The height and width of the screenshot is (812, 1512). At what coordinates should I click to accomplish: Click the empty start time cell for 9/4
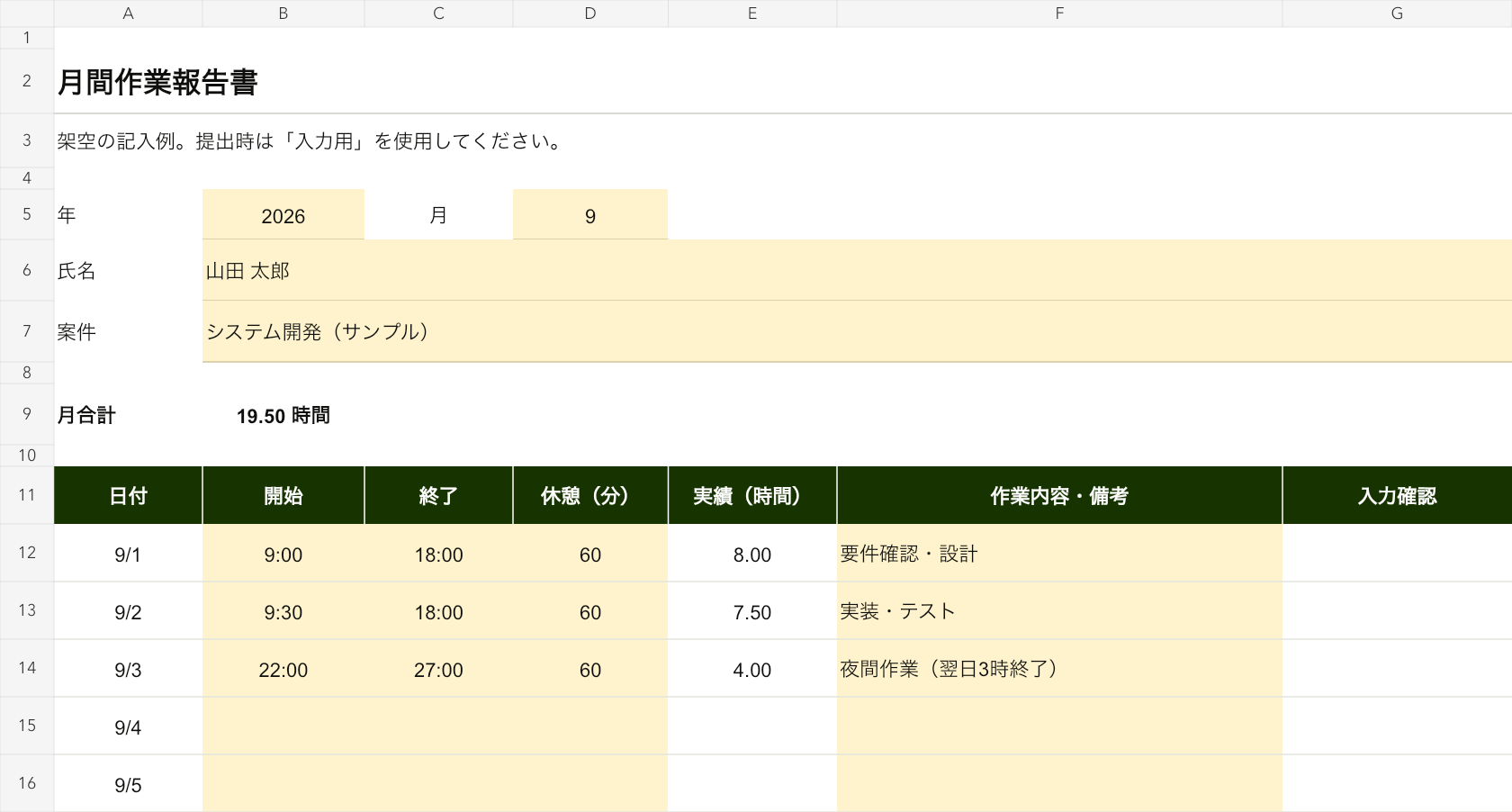[x=283, y=726]
